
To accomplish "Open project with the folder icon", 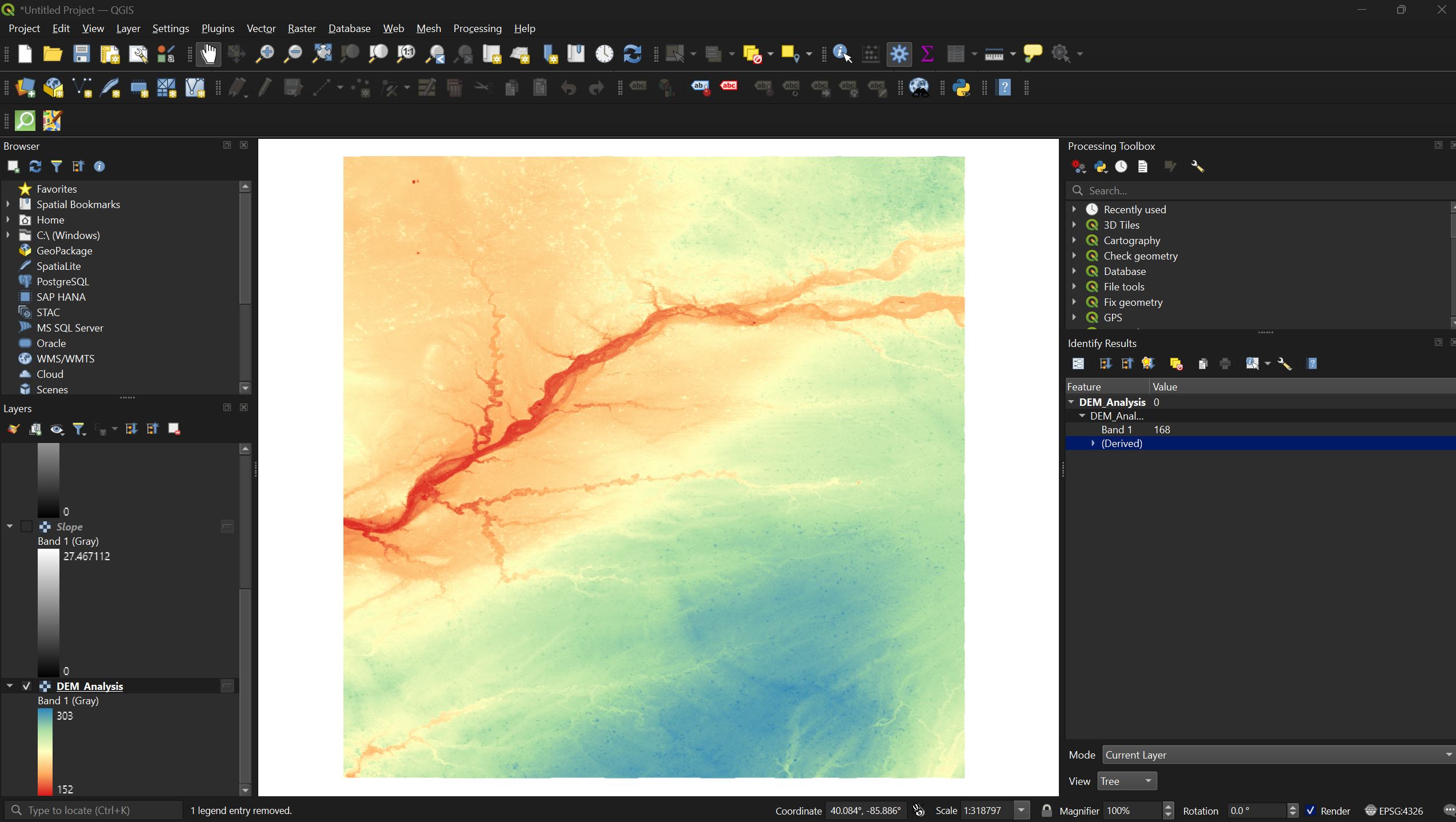I will coord(53,54).
